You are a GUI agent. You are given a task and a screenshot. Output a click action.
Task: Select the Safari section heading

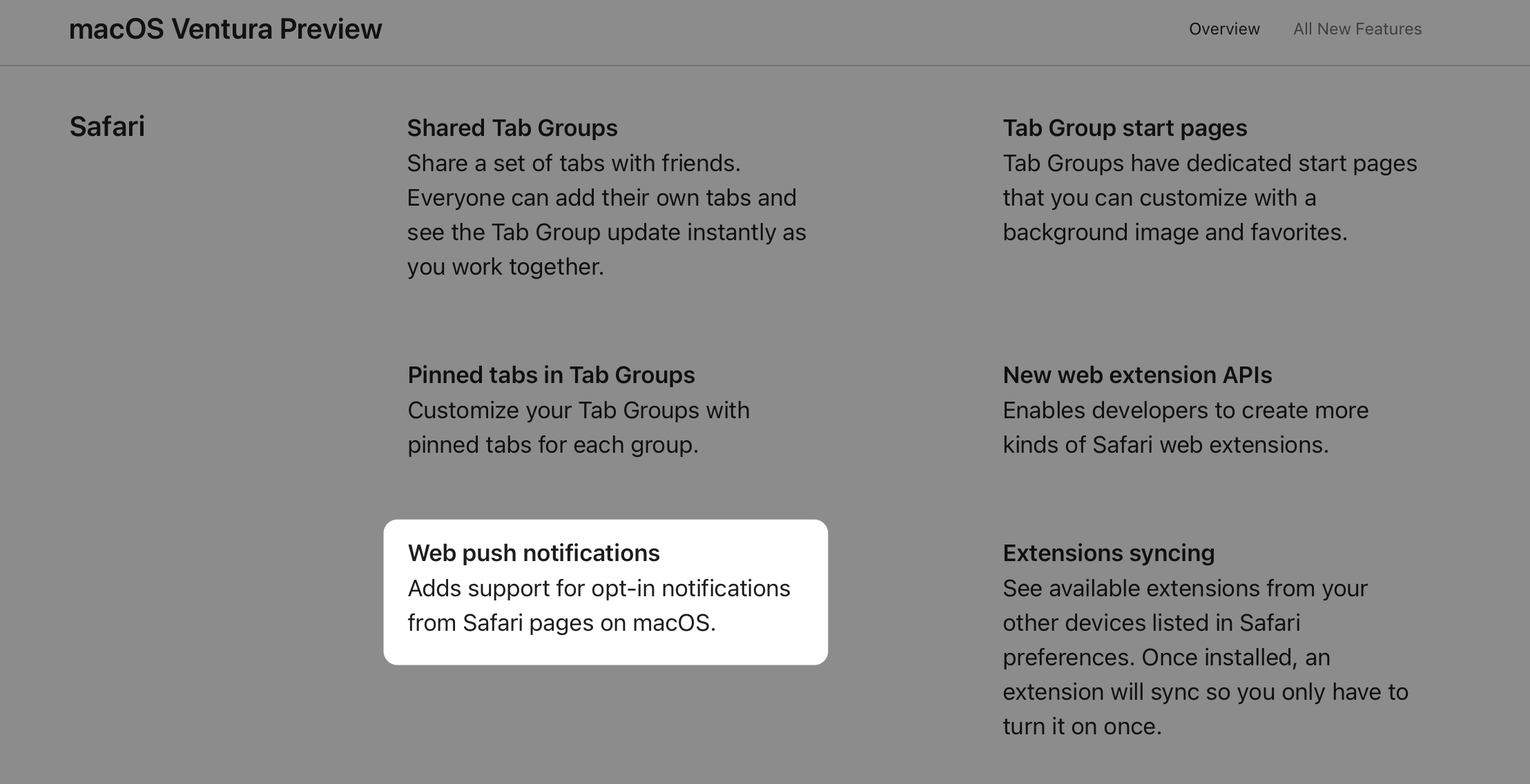click(107, 126)
